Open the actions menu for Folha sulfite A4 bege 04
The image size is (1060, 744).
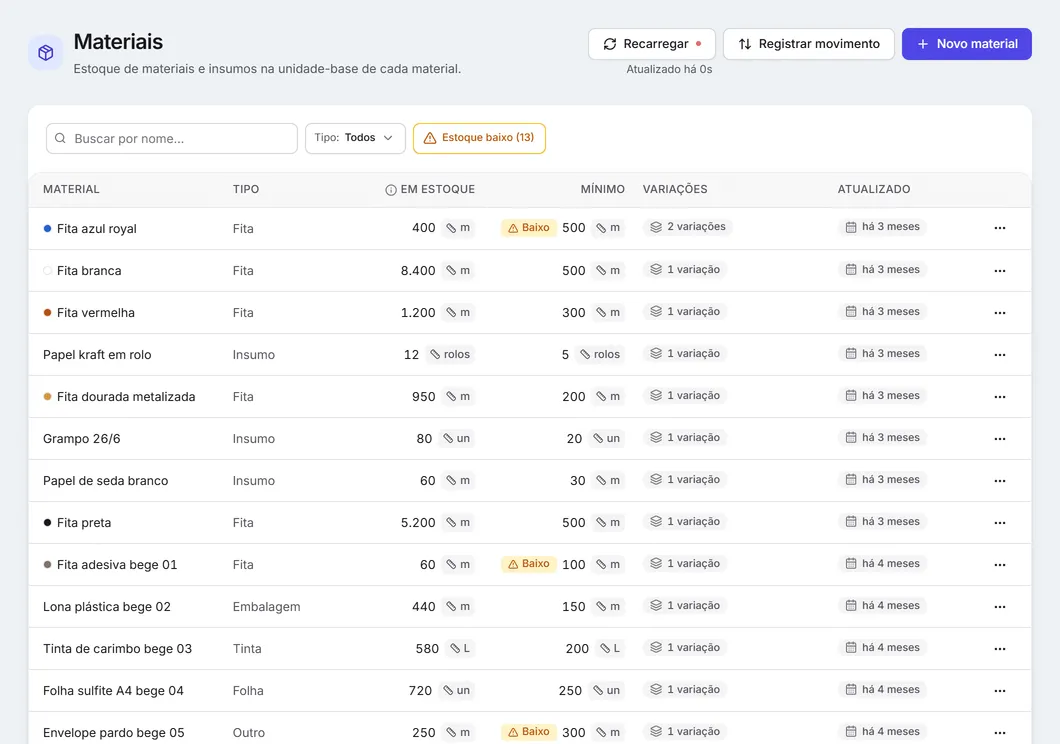(1000, 691)
